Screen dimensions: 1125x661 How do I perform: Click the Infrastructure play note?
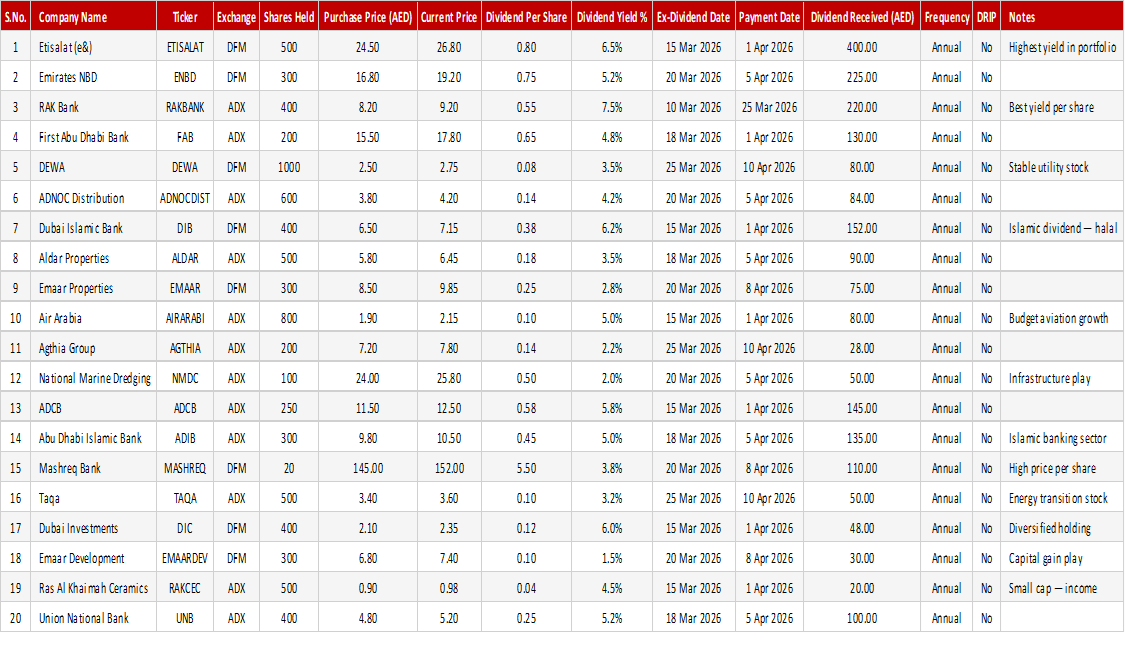click(1062, 378)
